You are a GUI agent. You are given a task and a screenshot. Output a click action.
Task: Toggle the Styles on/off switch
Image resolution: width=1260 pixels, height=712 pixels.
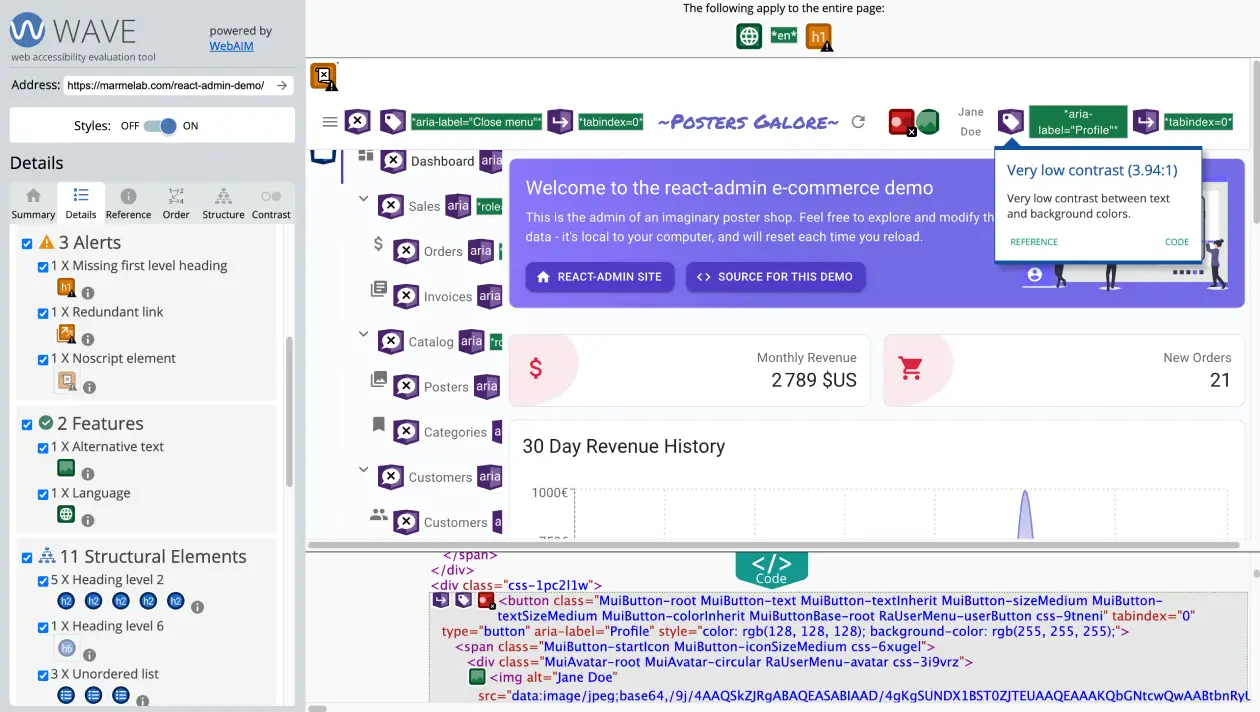point(160,126)
